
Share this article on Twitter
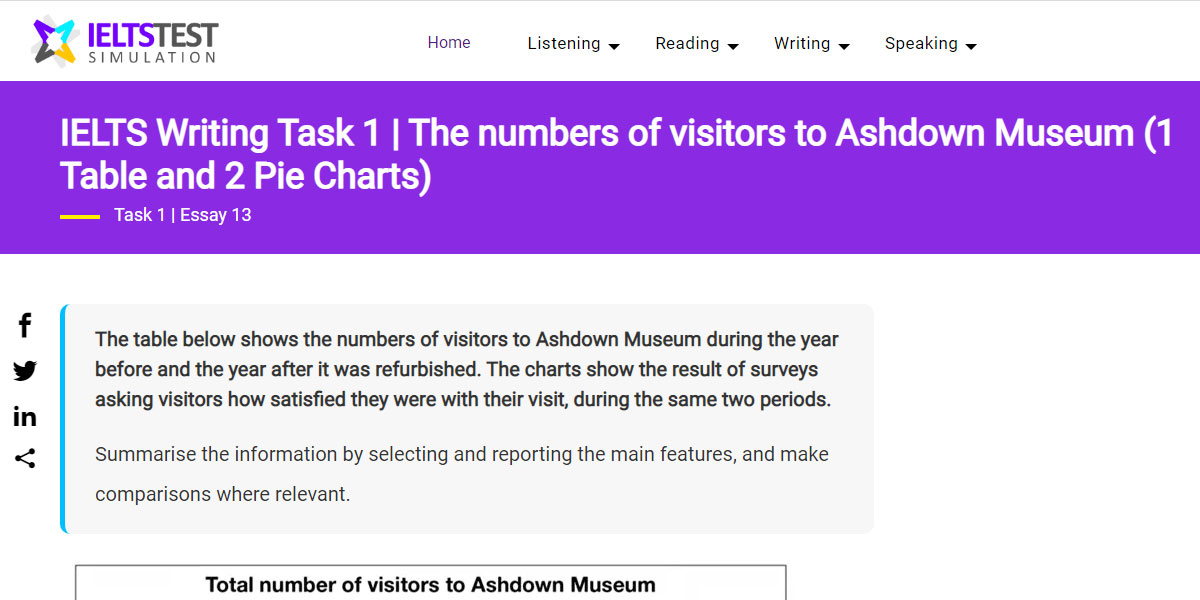[x=24, y=371]
